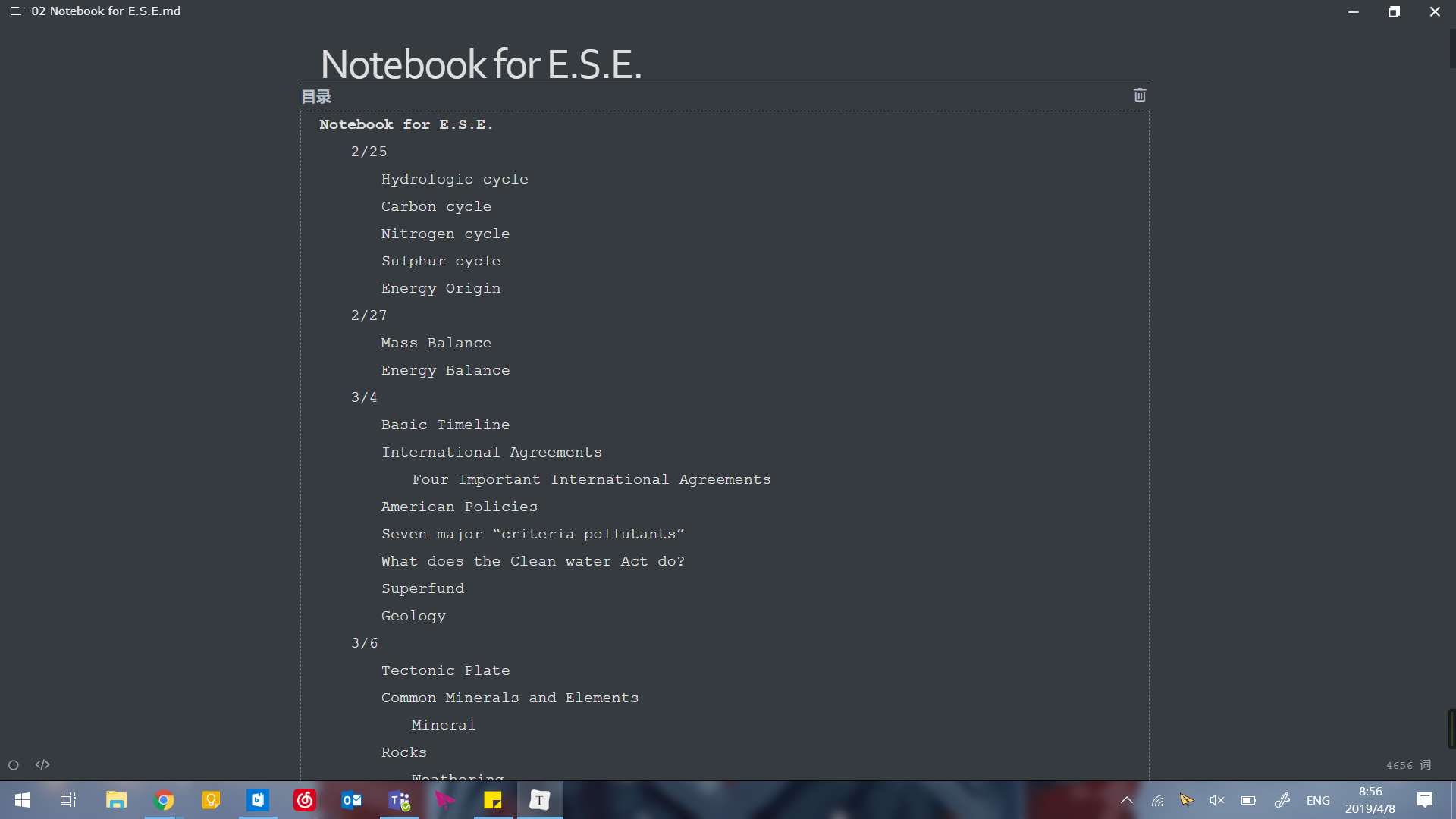The image size is (1456, 819).
Task: Open Action Center in the system tray
Action: (x=1424, y=800)
